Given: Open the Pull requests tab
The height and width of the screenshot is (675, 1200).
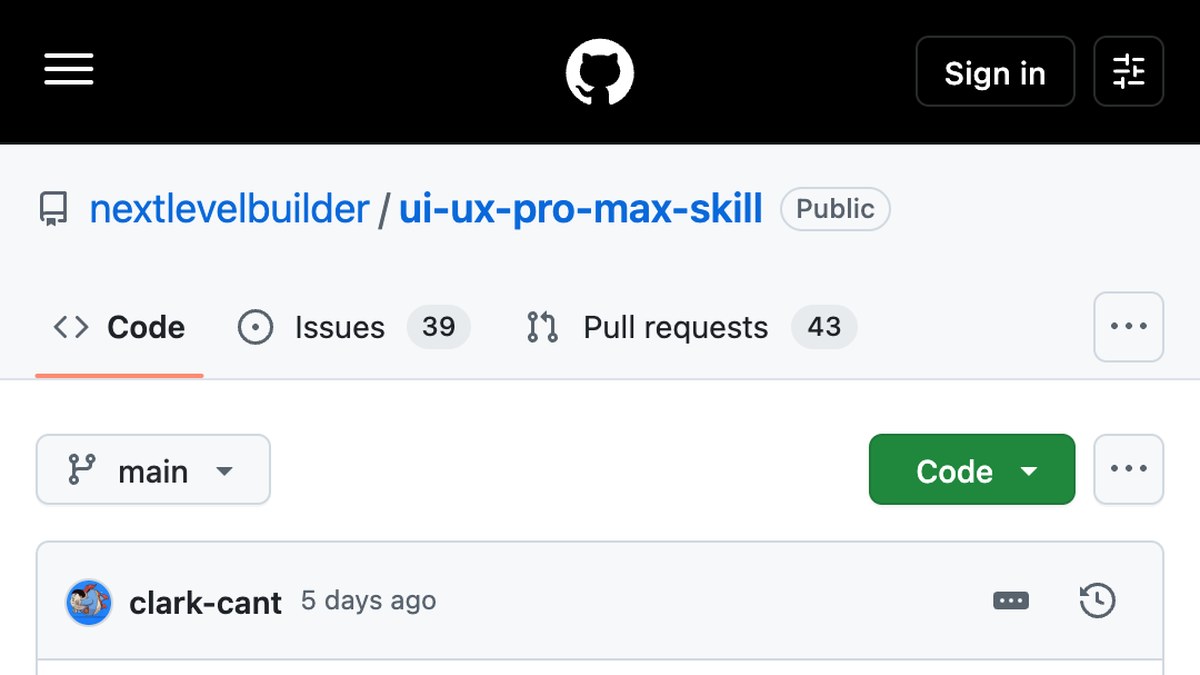Looking at the screenshot, I should 691,327.
